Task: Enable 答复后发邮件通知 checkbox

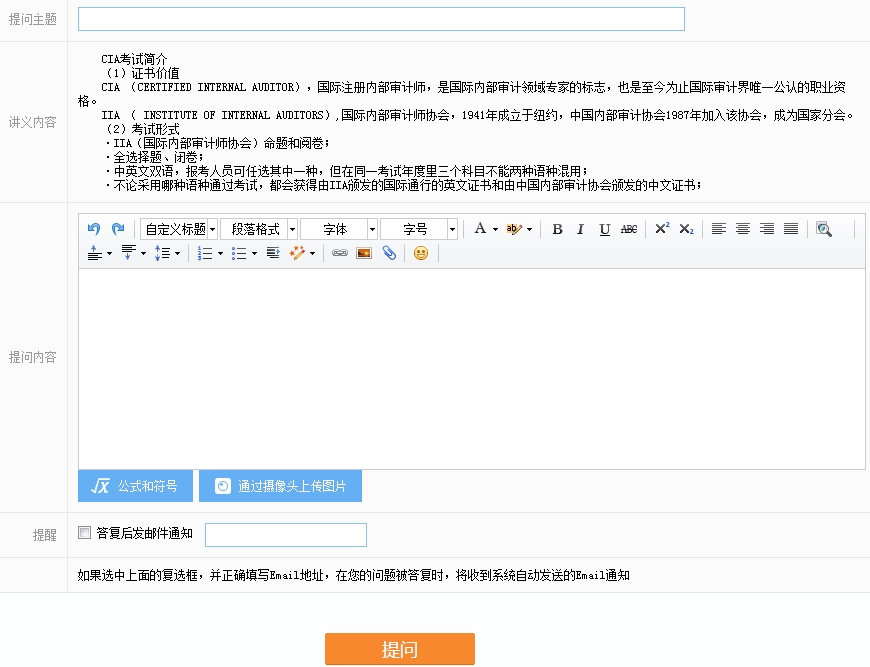Action: [x=85, y=533]
